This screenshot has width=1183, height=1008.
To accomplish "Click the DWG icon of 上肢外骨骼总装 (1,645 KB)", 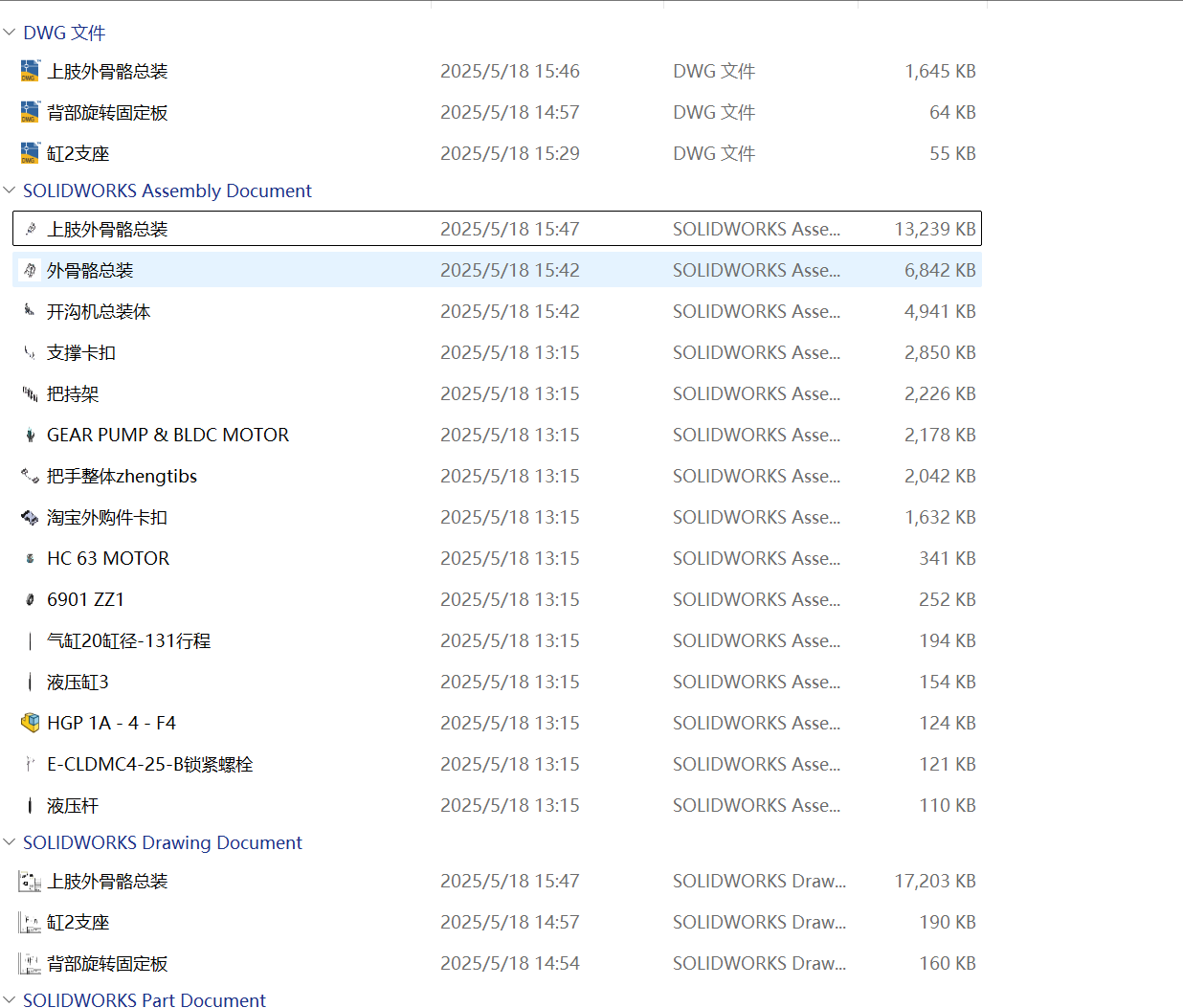I will pos(30,71).
